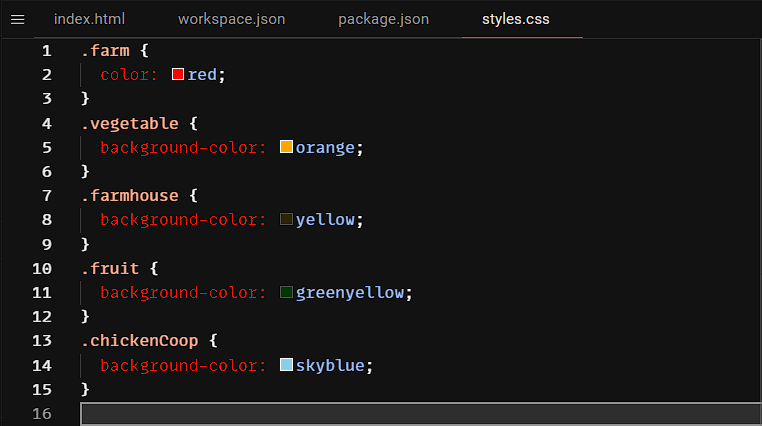Open the red color swatch picker
This screenshot has height=426, width=762.
178,74
